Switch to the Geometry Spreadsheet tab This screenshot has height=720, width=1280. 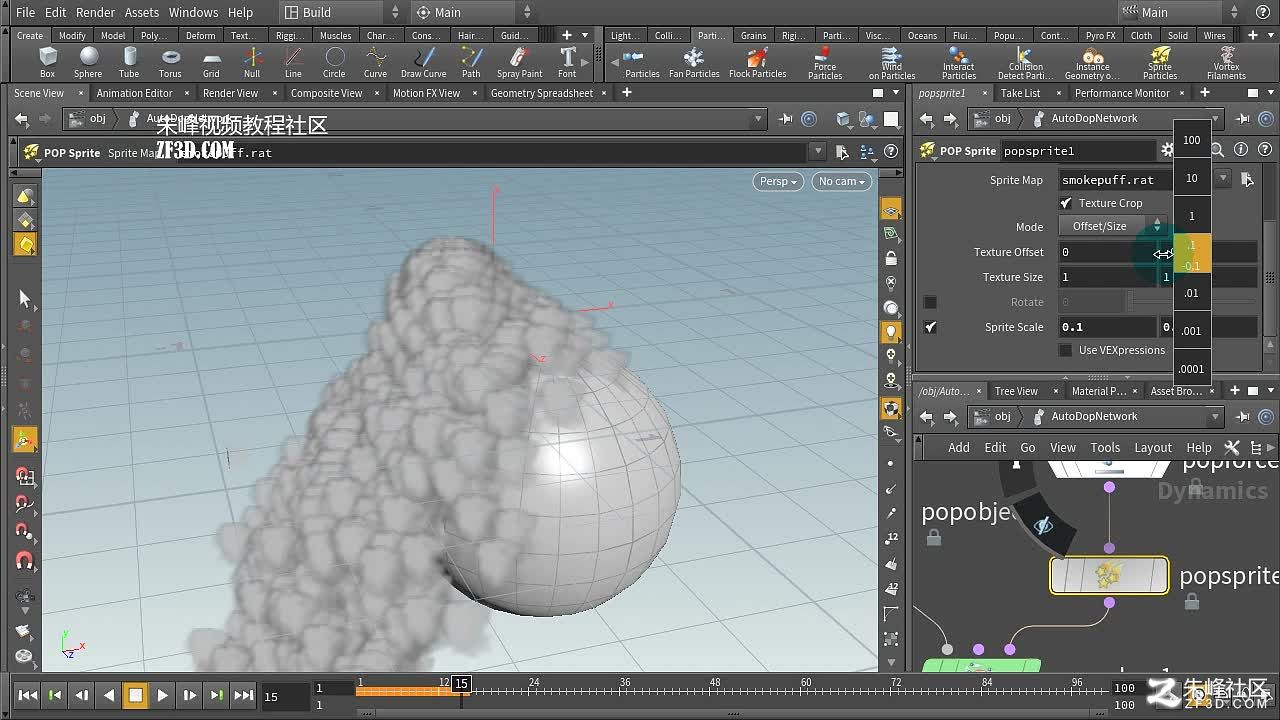pyautogui.click(x=542, y=93)
